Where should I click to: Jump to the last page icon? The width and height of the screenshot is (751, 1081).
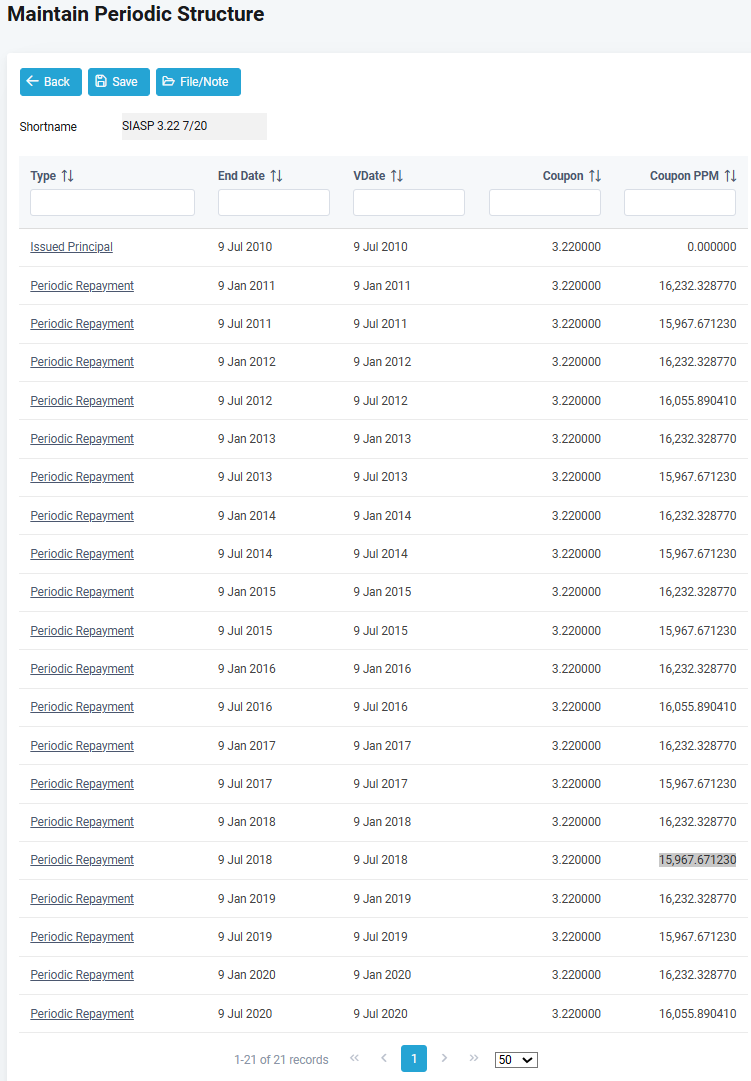tap(474, 1059)
